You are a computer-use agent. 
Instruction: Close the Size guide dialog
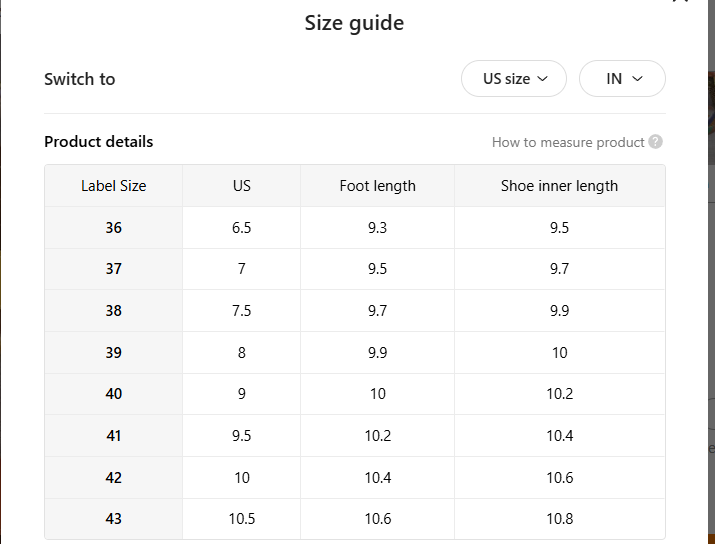click(x=681, y=2)
